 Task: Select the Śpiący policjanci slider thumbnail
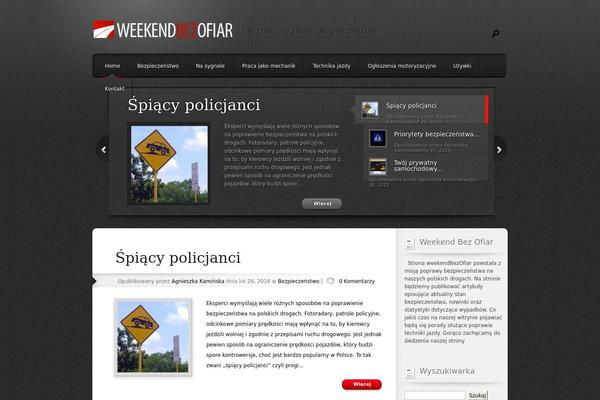tap(370, 109)
